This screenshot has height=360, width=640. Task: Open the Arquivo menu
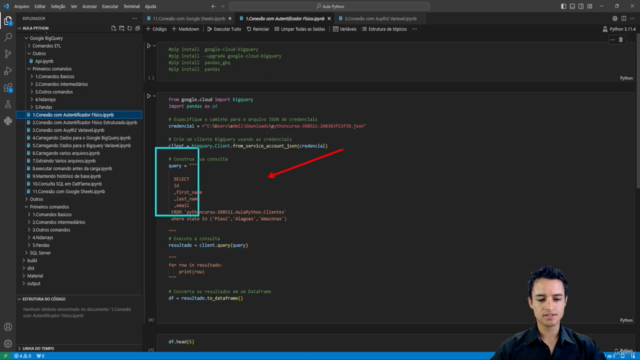pyautogui.click(x=21, y=6)
